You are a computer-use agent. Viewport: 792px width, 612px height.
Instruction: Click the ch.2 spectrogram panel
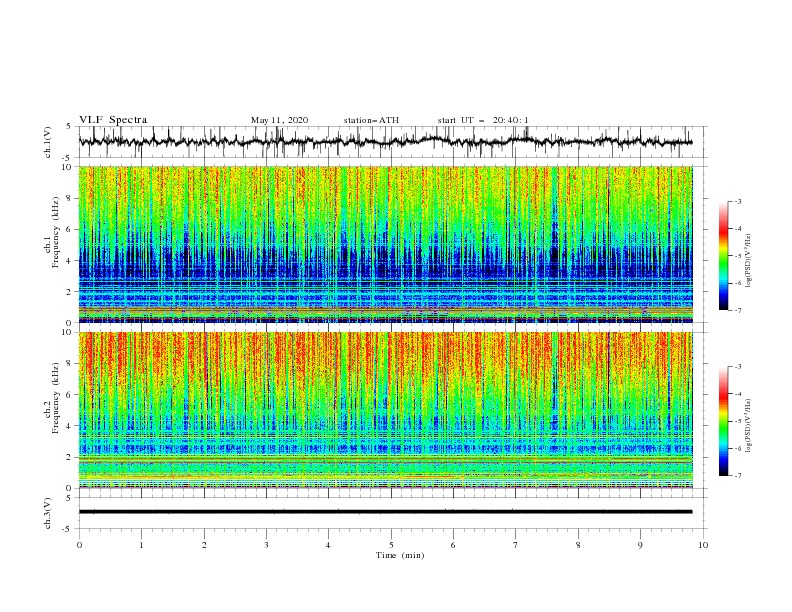click(x=385, y=410)
